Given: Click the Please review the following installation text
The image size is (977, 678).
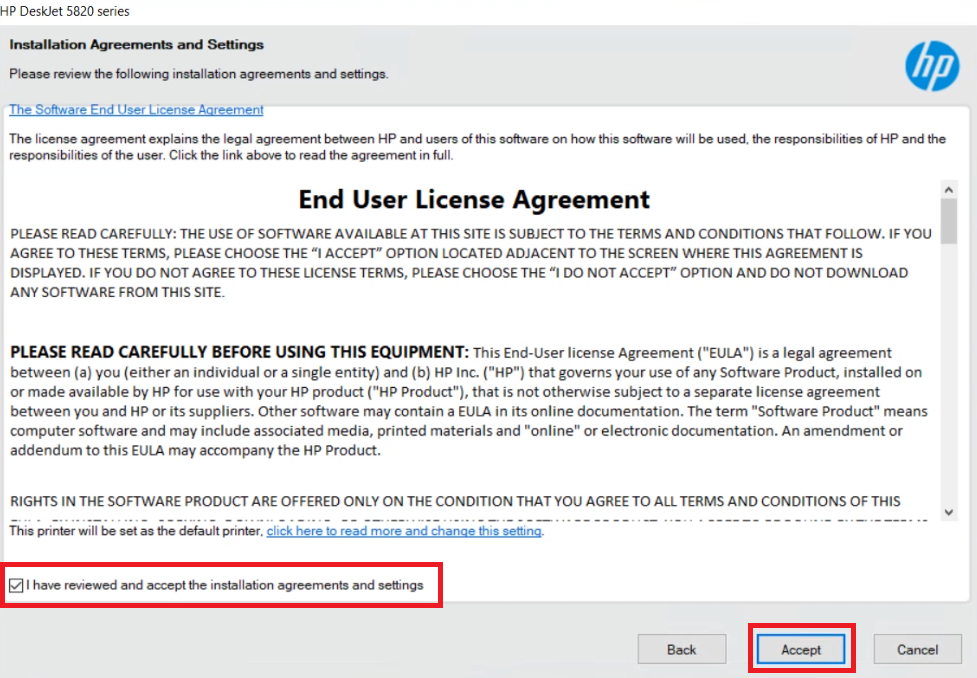Looking at the screenshot, I should tap(198, 74).
